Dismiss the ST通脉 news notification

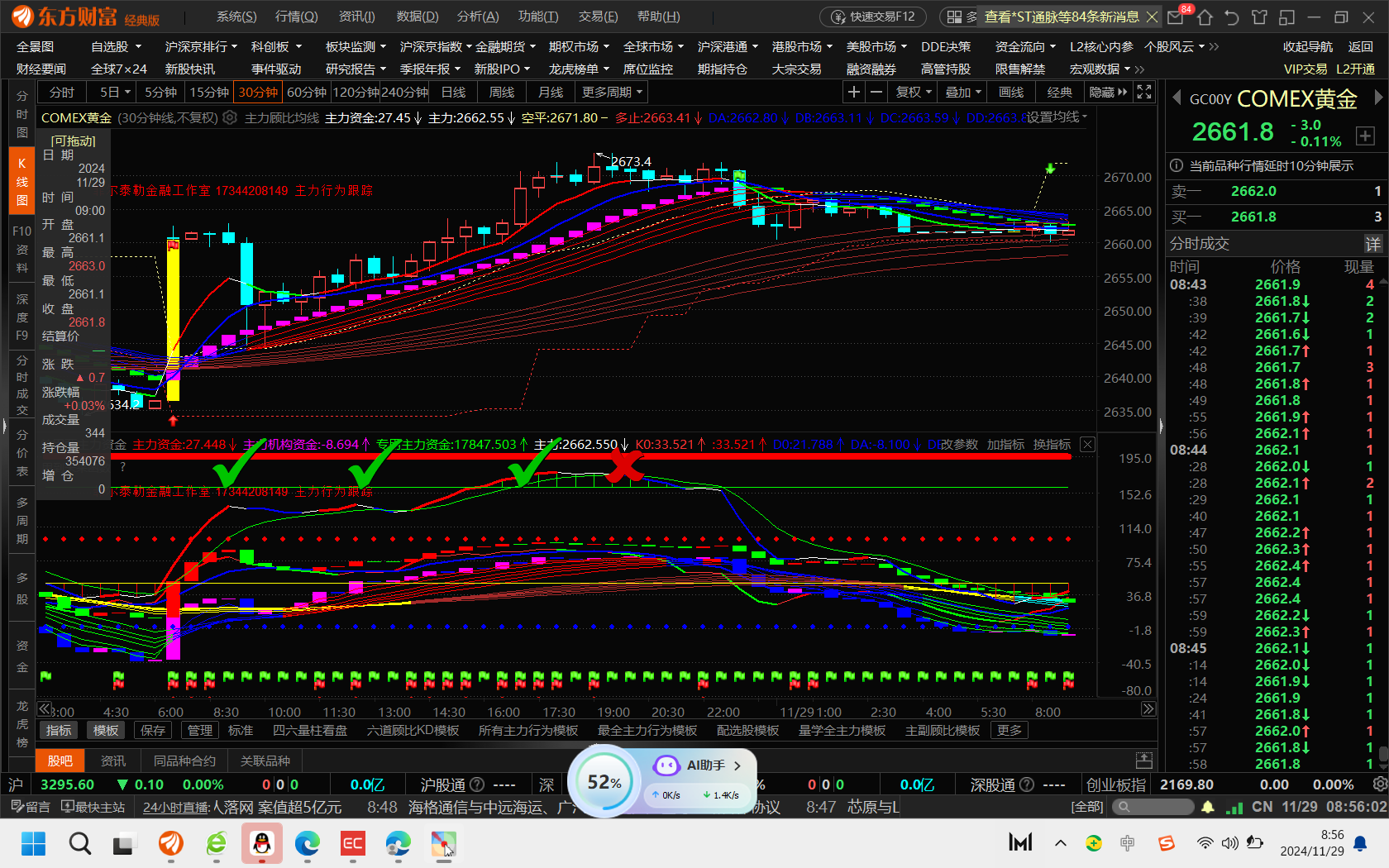tap(1152, 17)
